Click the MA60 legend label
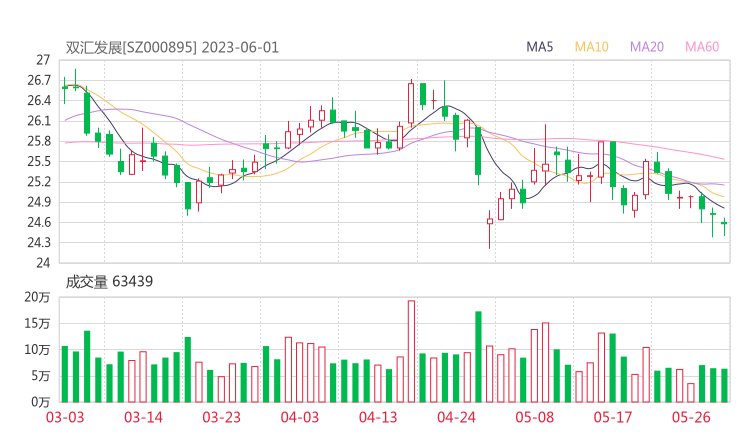740x440 pixels. [702, 47]
